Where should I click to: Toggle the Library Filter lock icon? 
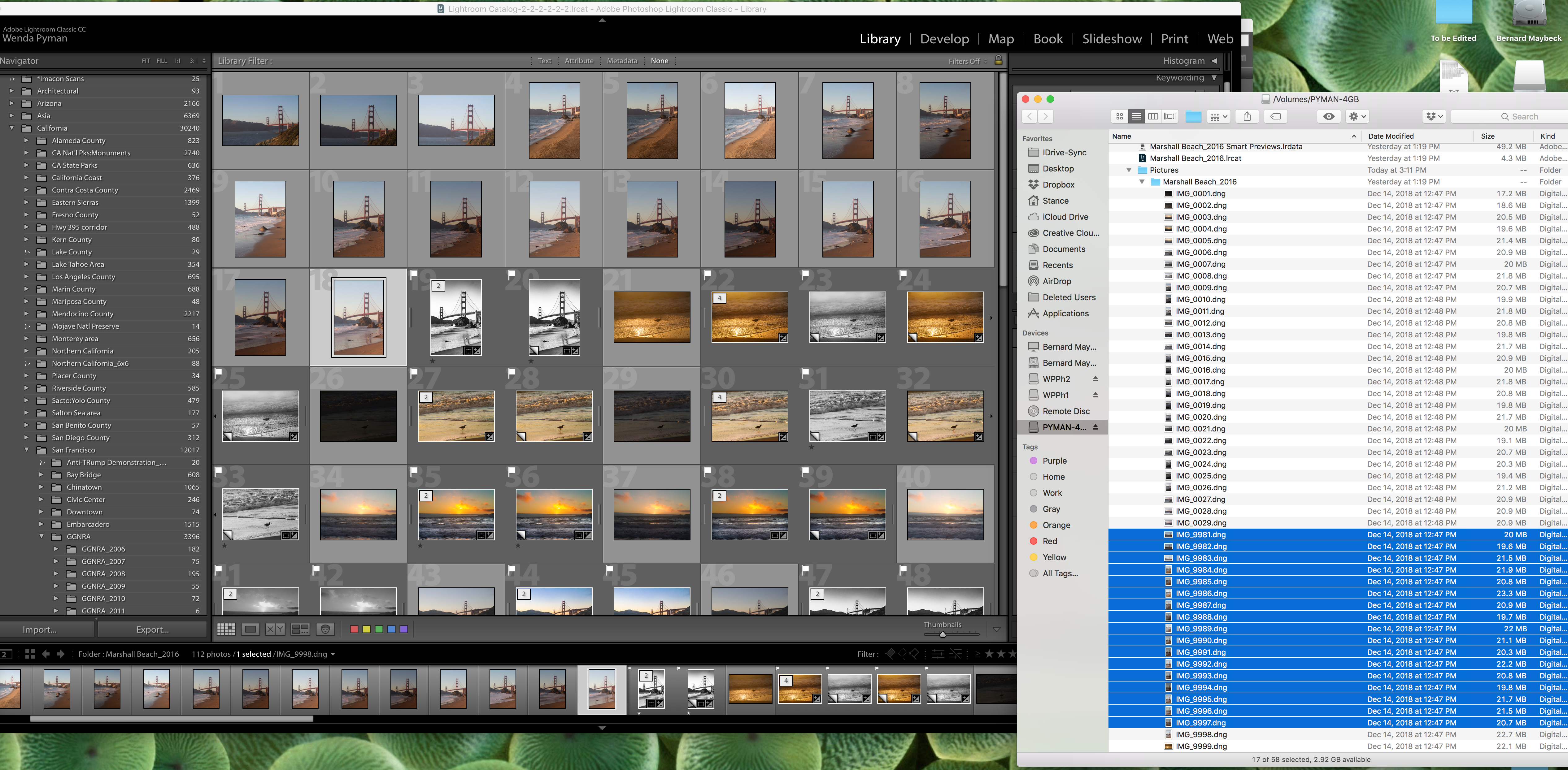(998, 60)
